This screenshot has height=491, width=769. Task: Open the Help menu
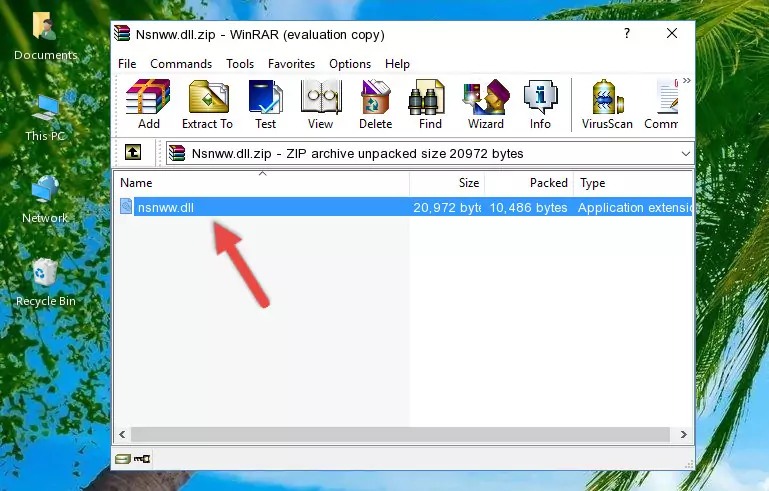[397, 64]
